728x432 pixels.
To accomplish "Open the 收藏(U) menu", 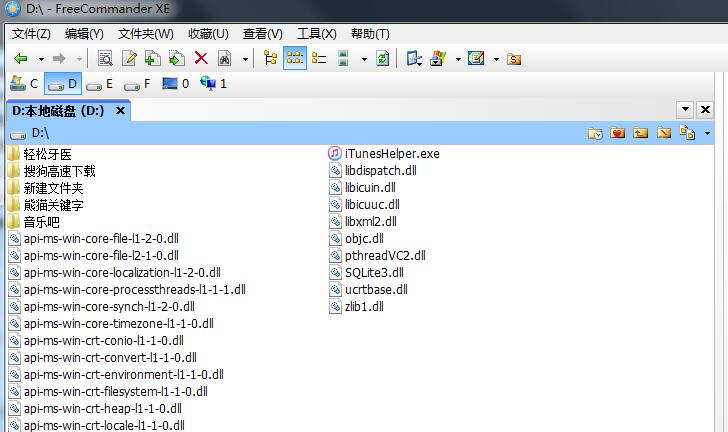I will click(208, 34).
